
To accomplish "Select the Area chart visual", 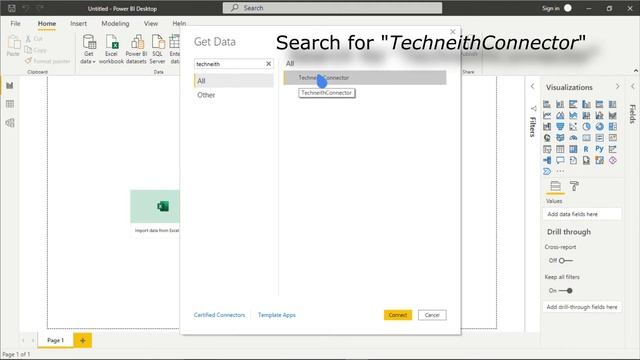I will tap(560, 116).
